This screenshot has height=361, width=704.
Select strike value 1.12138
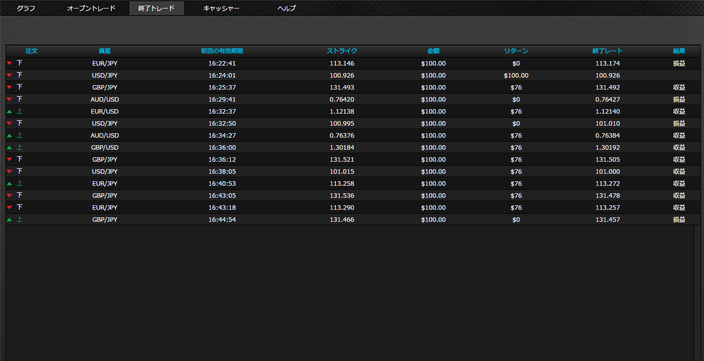[342, 111]
